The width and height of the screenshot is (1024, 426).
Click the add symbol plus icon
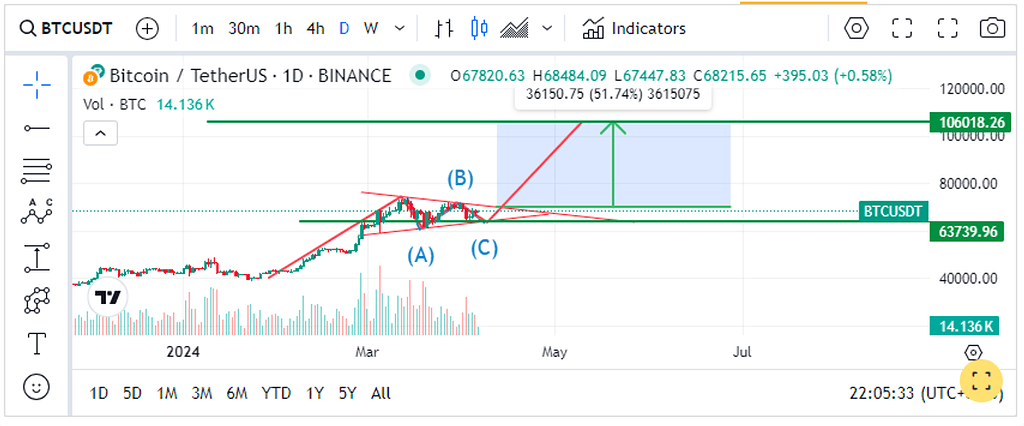[147, 28]
